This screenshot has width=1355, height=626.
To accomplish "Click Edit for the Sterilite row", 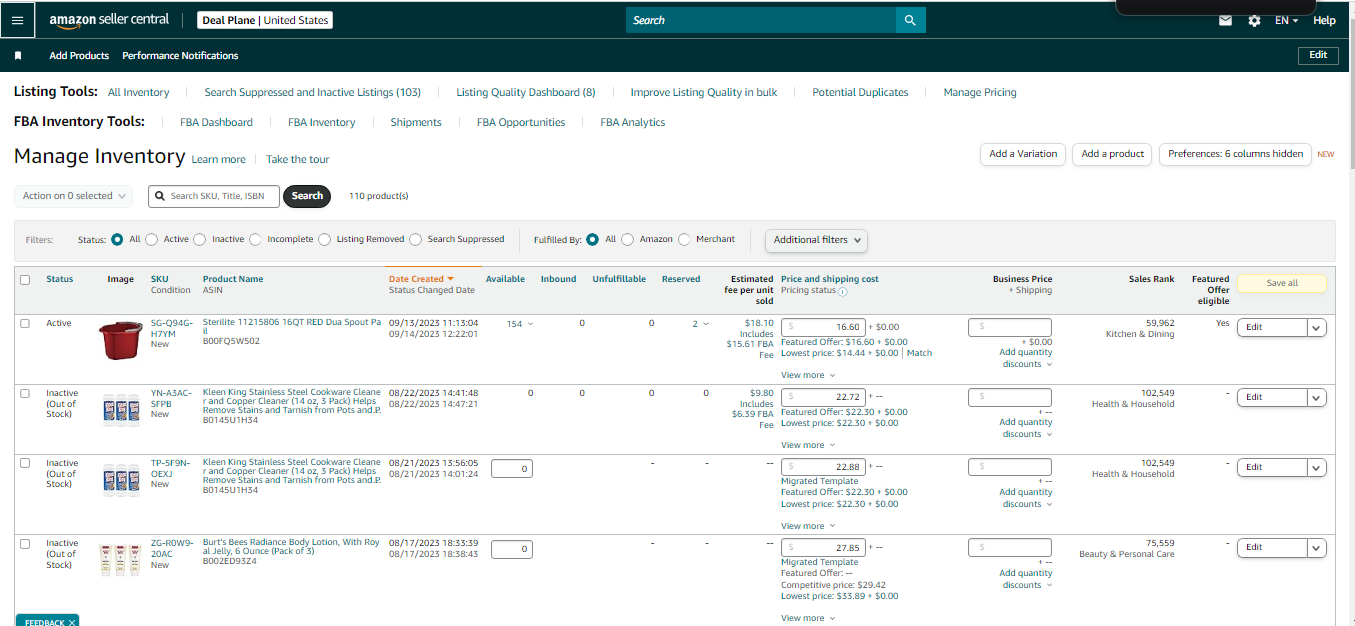I will pyautogui.click(x=1272, y=327).
